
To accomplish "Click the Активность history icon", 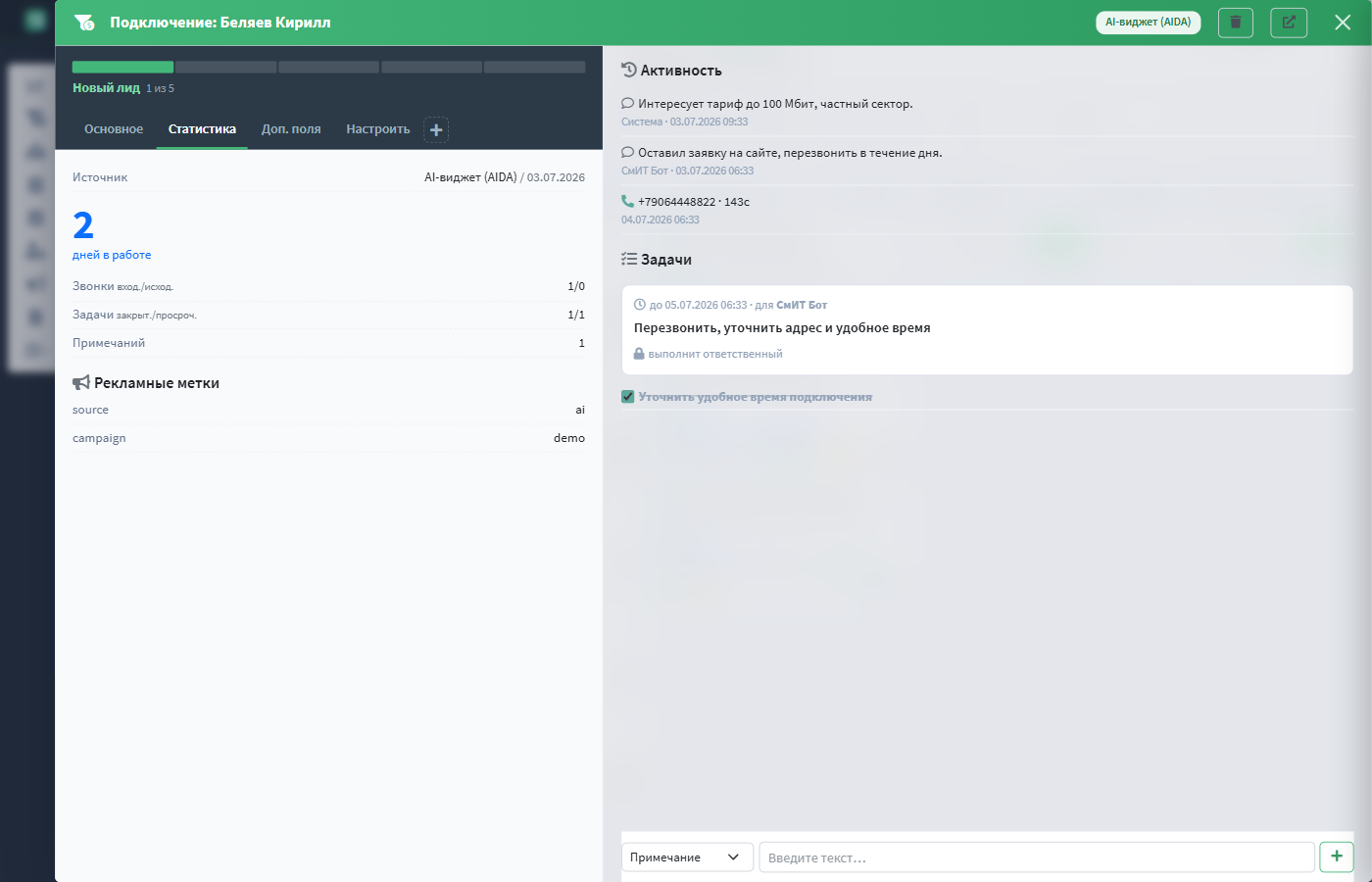I will (629, 70).
